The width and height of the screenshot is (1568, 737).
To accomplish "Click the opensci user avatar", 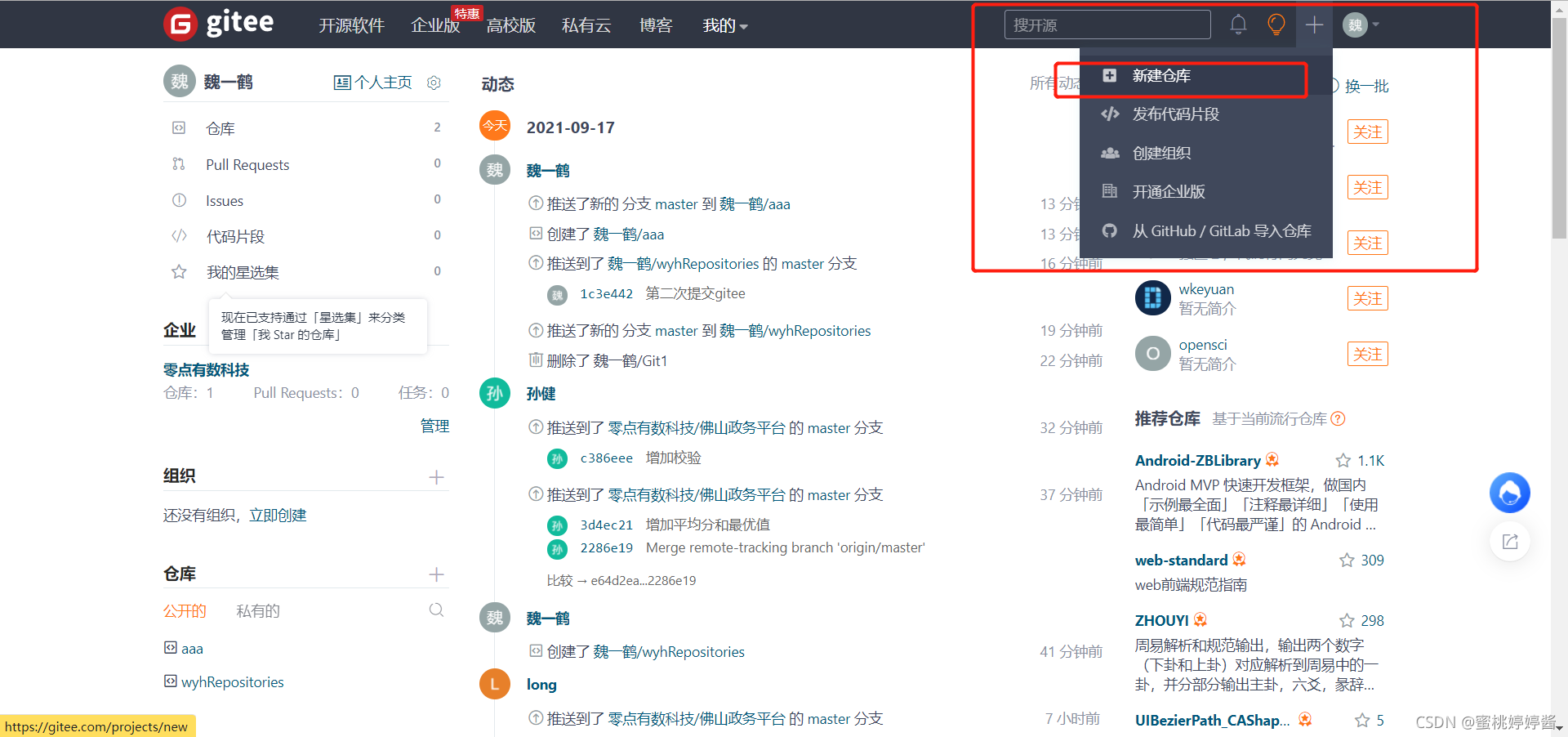I will (1152, 353).
